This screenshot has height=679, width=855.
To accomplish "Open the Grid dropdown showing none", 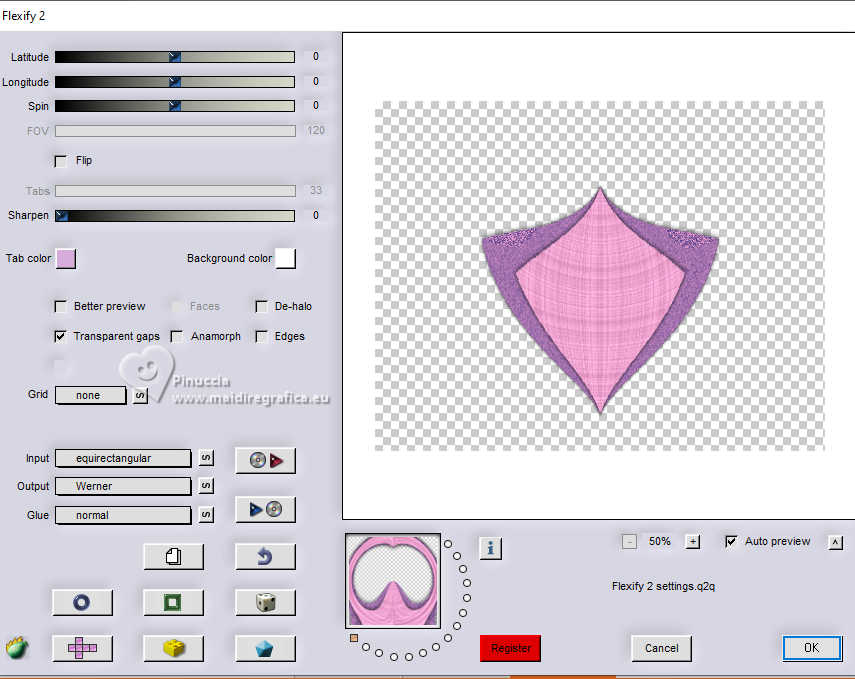I will pos(91,395).
